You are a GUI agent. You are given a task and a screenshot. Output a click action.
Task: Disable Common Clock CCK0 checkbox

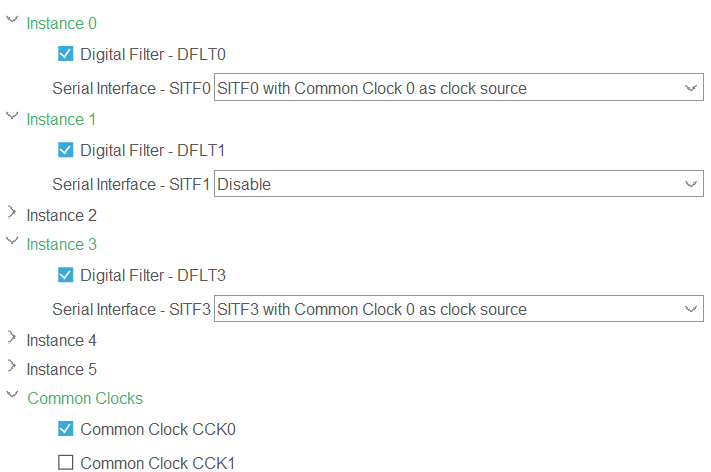pyautogui.click(x=66, y=429)
